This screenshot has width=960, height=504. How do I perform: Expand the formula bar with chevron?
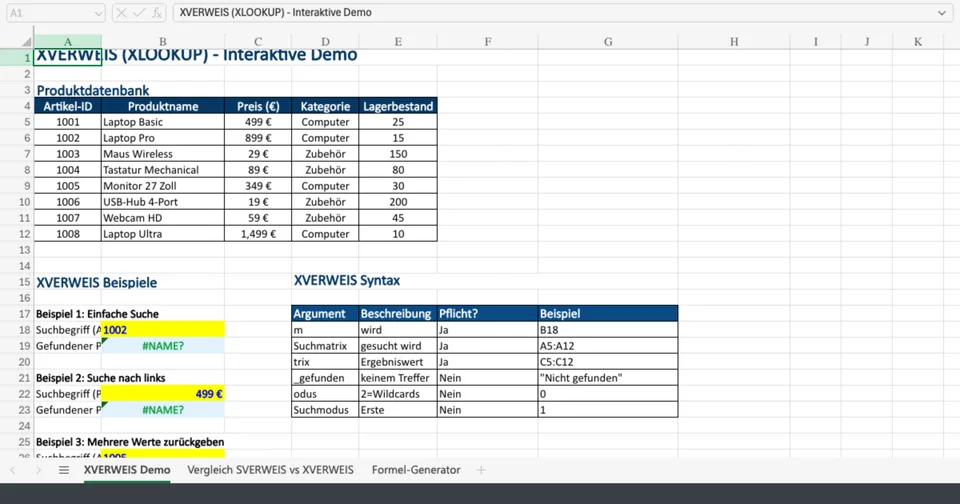coord(942,13)
